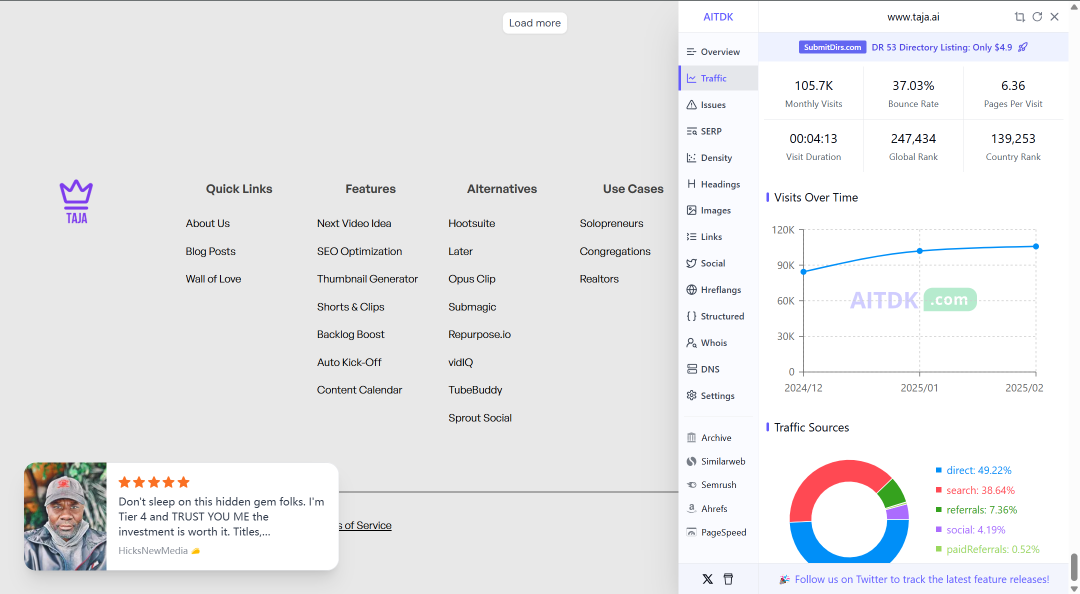
Task: Toggle the search 38.64% legend entry
Action: [x=975, y=490]
